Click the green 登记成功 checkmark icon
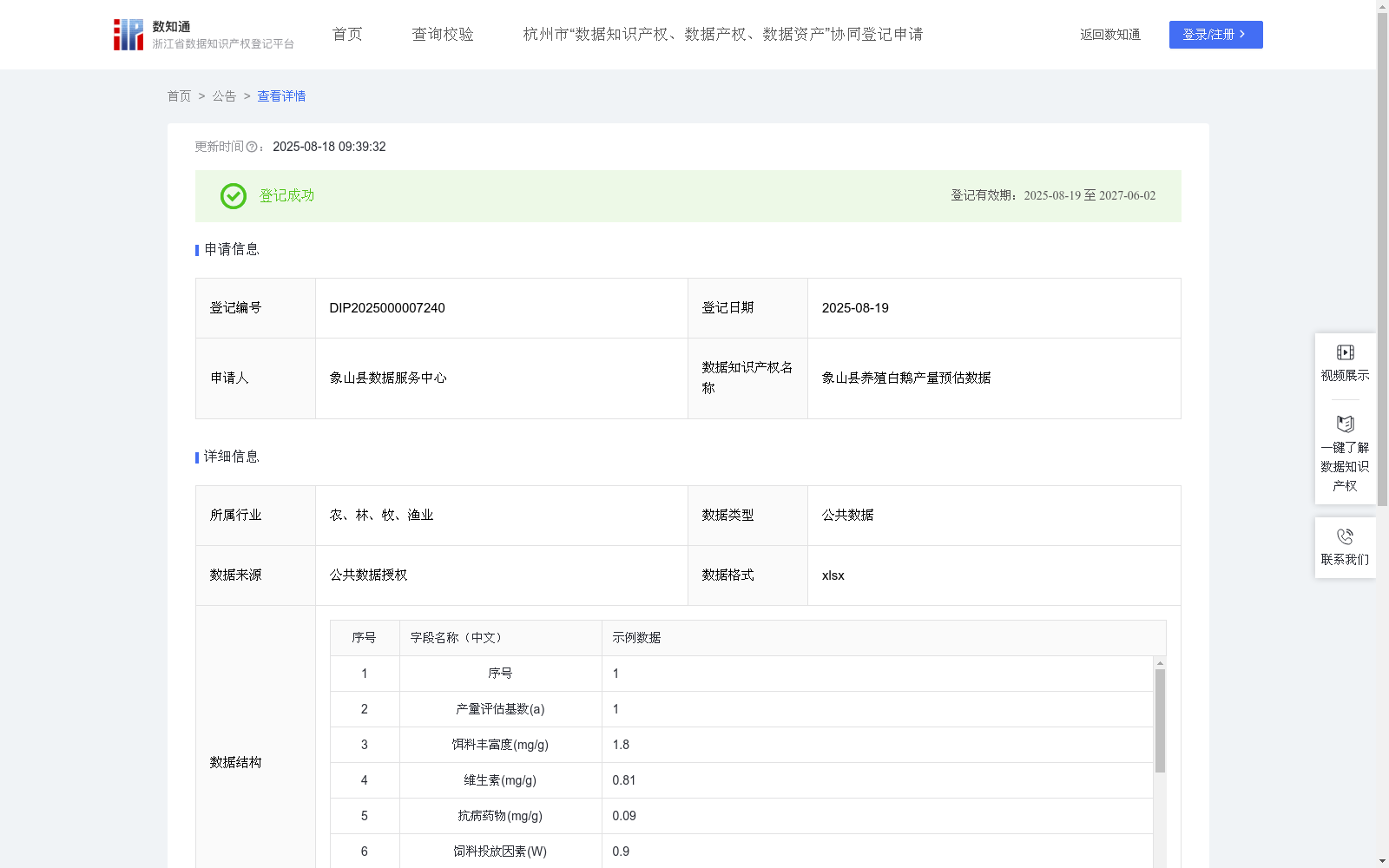 (x=233, y=196)
